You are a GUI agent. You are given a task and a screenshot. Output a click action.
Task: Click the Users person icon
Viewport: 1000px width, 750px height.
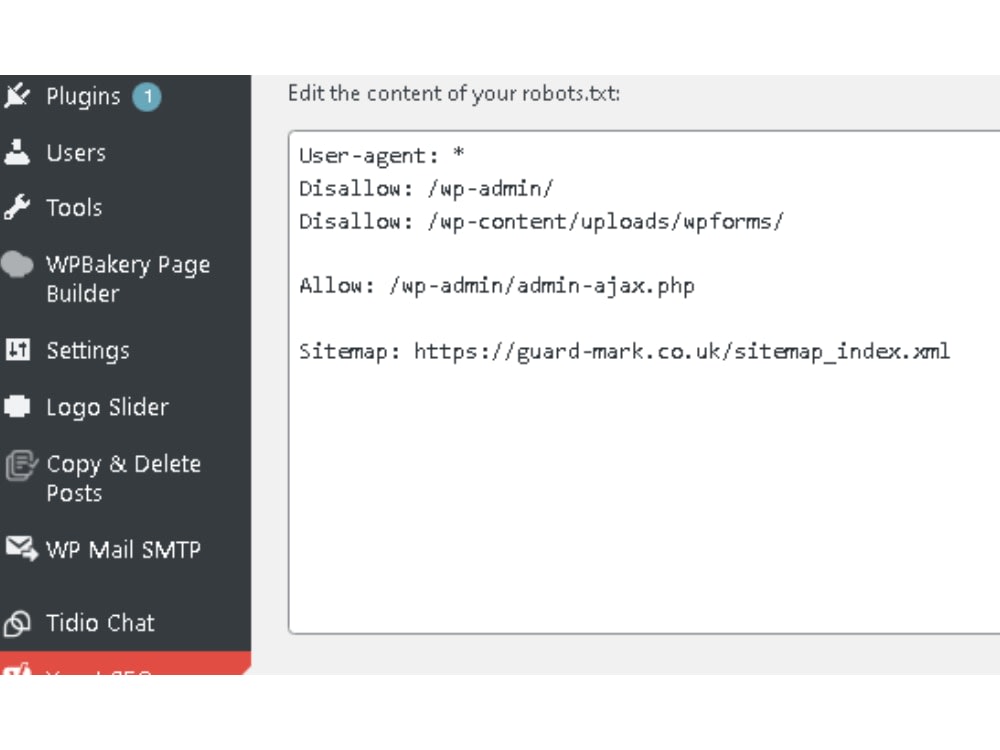(17, 152)
